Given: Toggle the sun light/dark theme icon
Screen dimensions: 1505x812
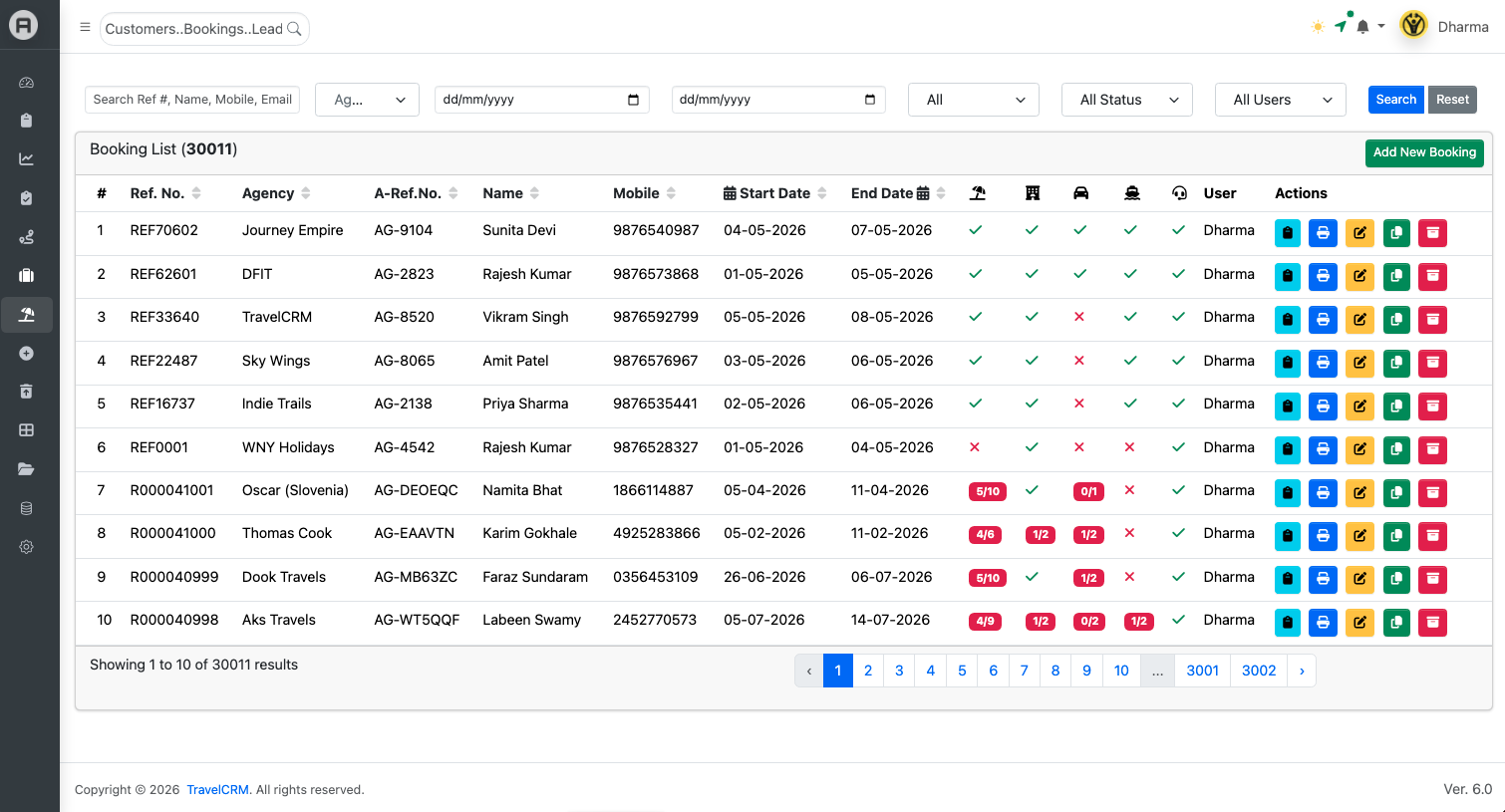Looking at the screenshot, I should coord(1318,27).
